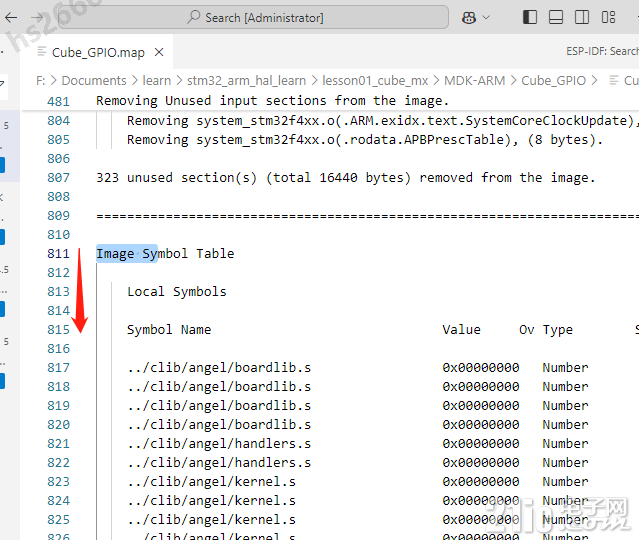The image size is (639, 540).
Task: Click line number 807
Action: tap(58, 178)
